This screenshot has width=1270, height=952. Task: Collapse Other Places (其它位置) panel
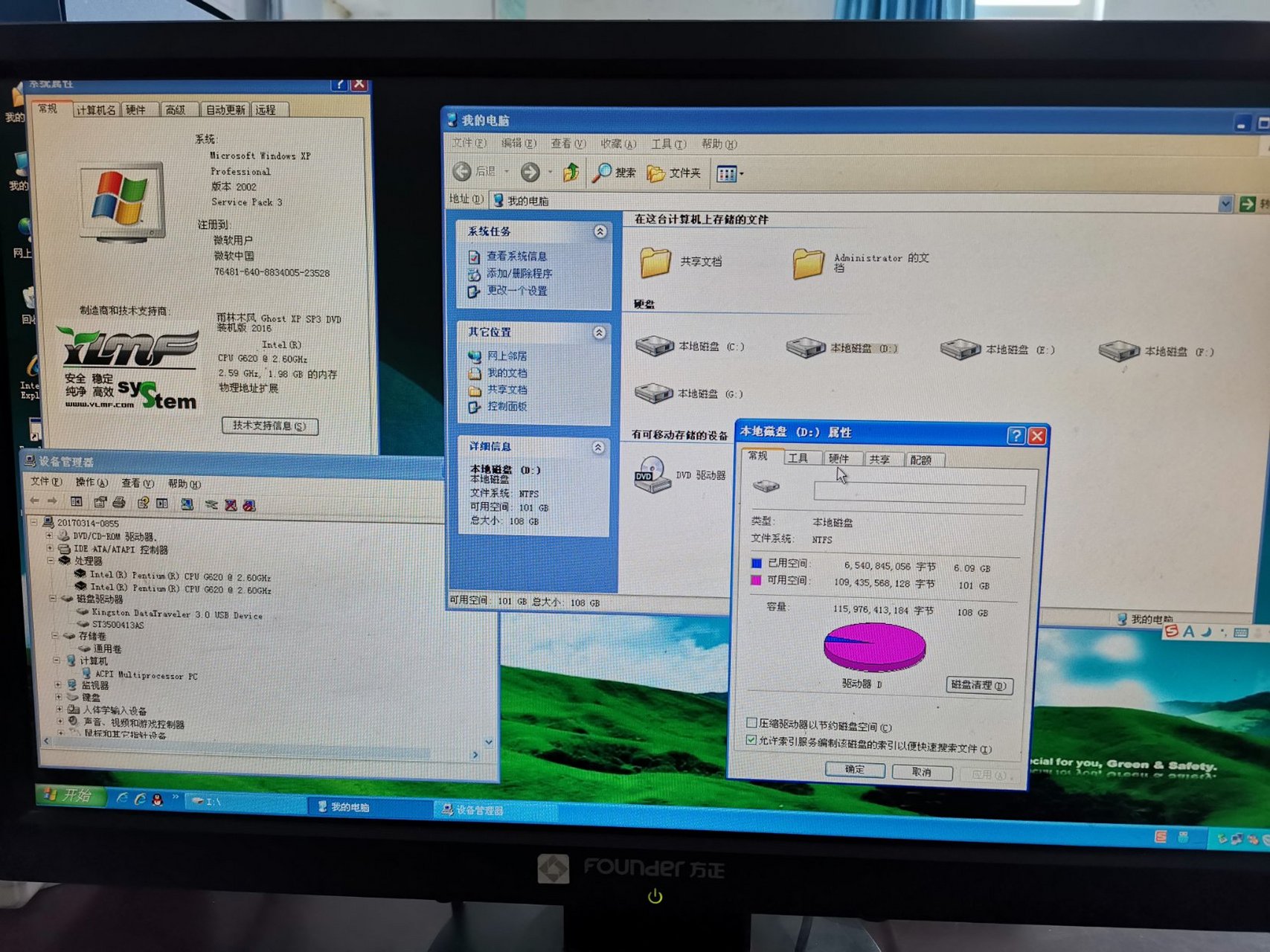point(599,332)
